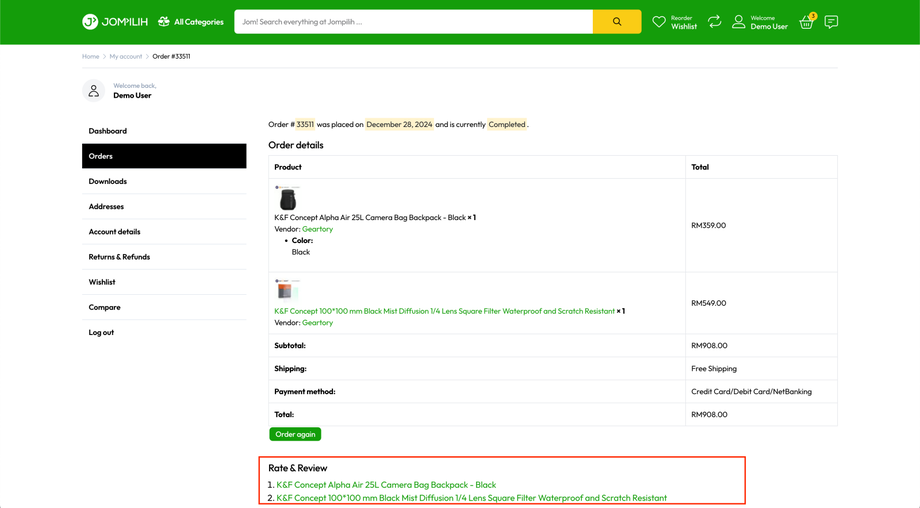Open the Demo User account icon
The image size is (920, 508).
(x=738, y=21)
